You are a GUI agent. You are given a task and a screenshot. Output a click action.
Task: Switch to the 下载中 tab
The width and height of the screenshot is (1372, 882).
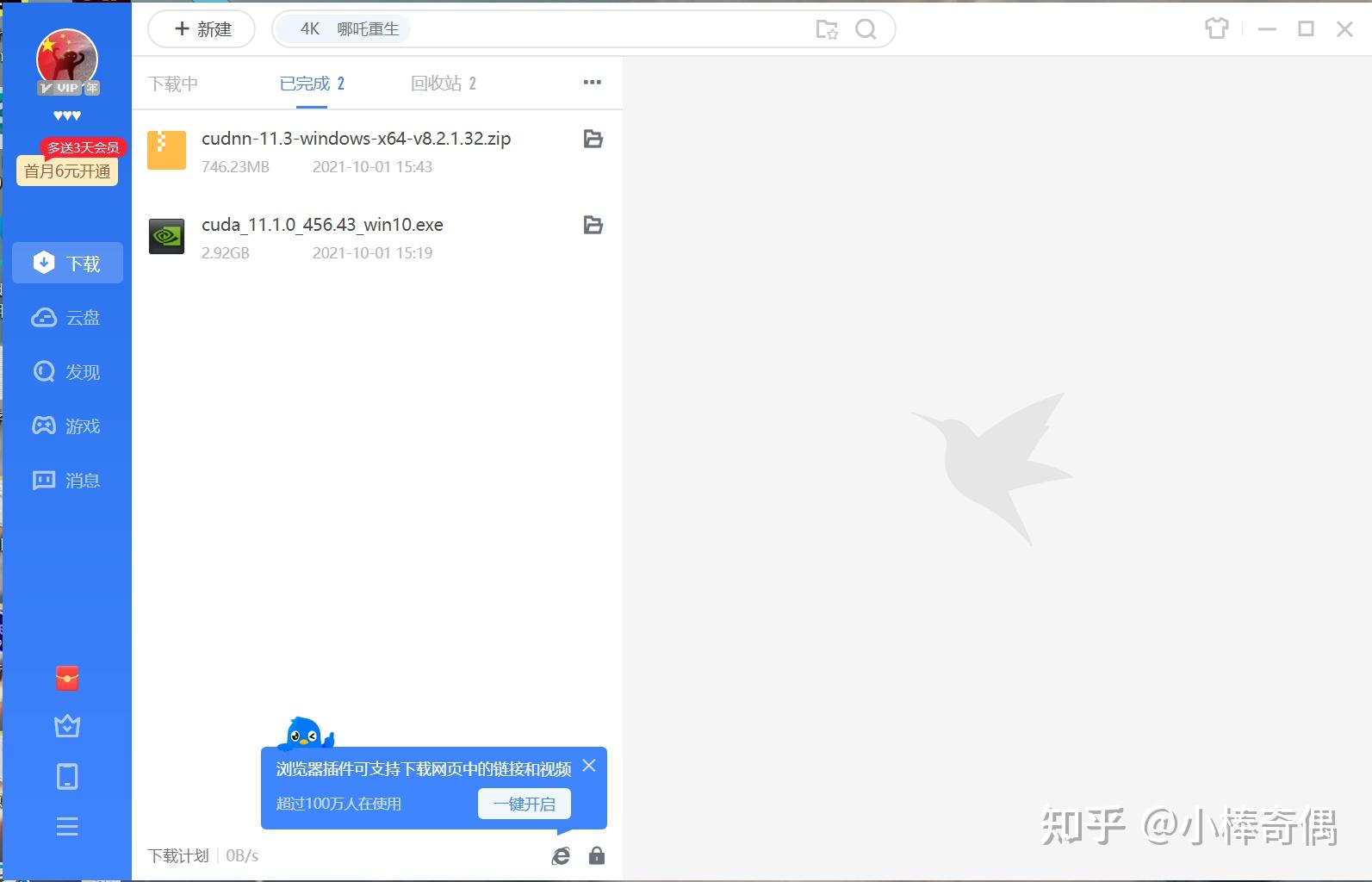click(173, 84)
